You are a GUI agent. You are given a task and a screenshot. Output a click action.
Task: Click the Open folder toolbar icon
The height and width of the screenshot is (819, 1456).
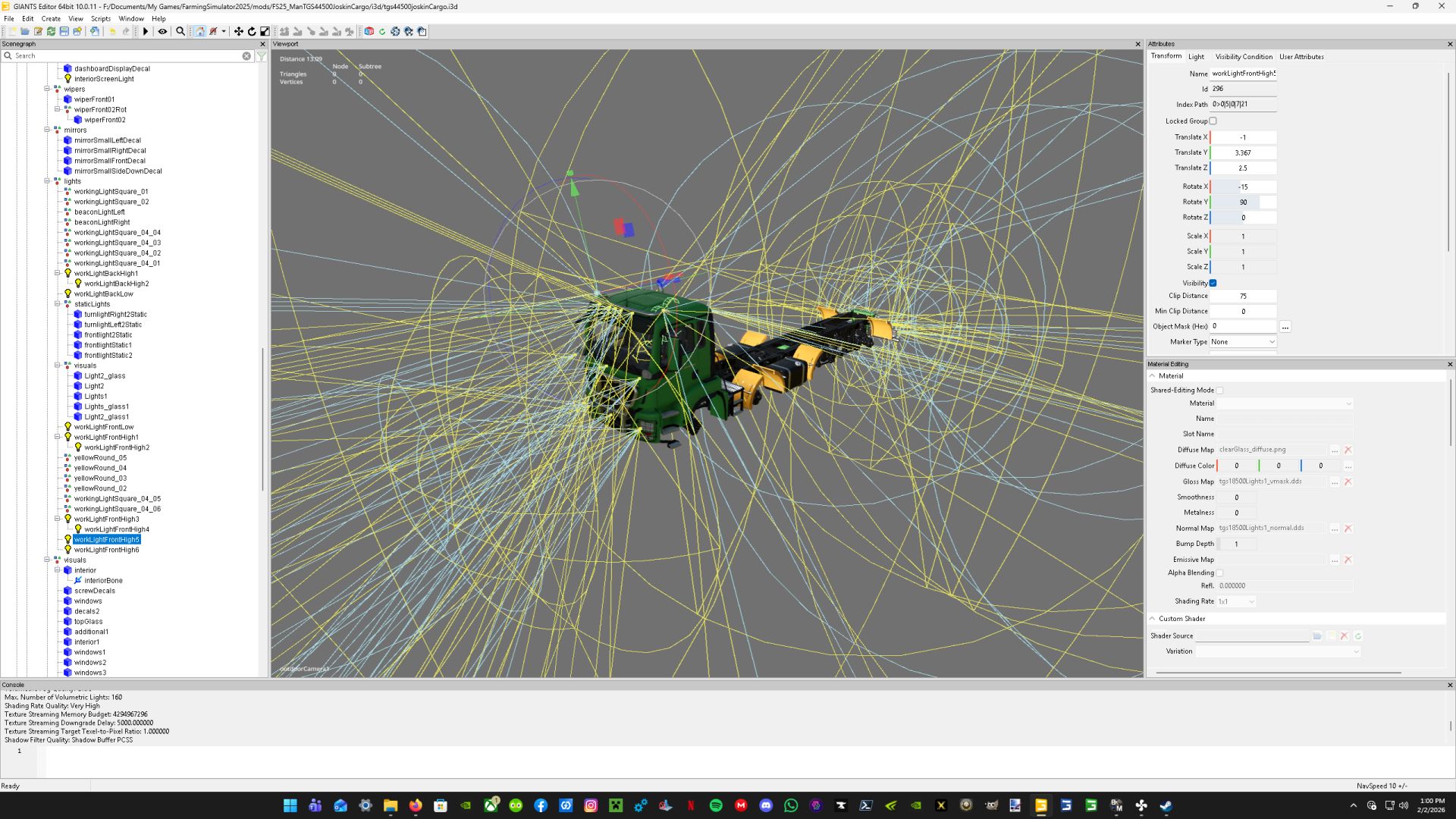pyautogui.click(x=25, y=31)
